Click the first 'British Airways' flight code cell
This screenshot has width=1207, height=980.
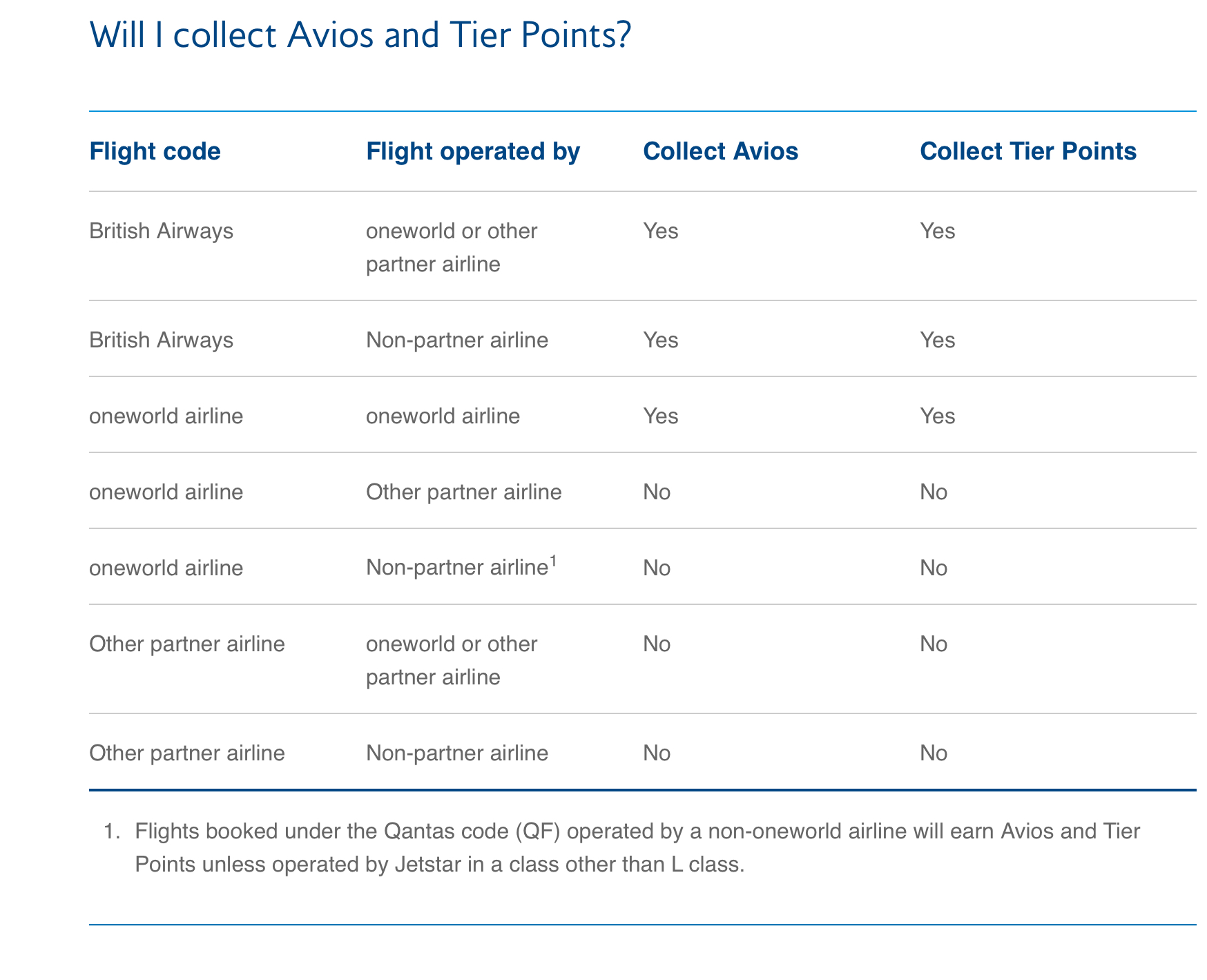click(162, 231)
